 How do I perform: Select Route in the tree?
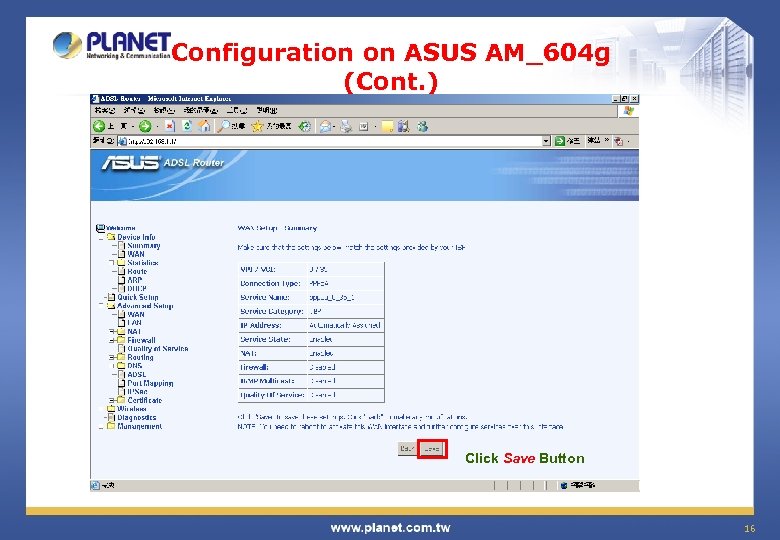coord(137,271)
